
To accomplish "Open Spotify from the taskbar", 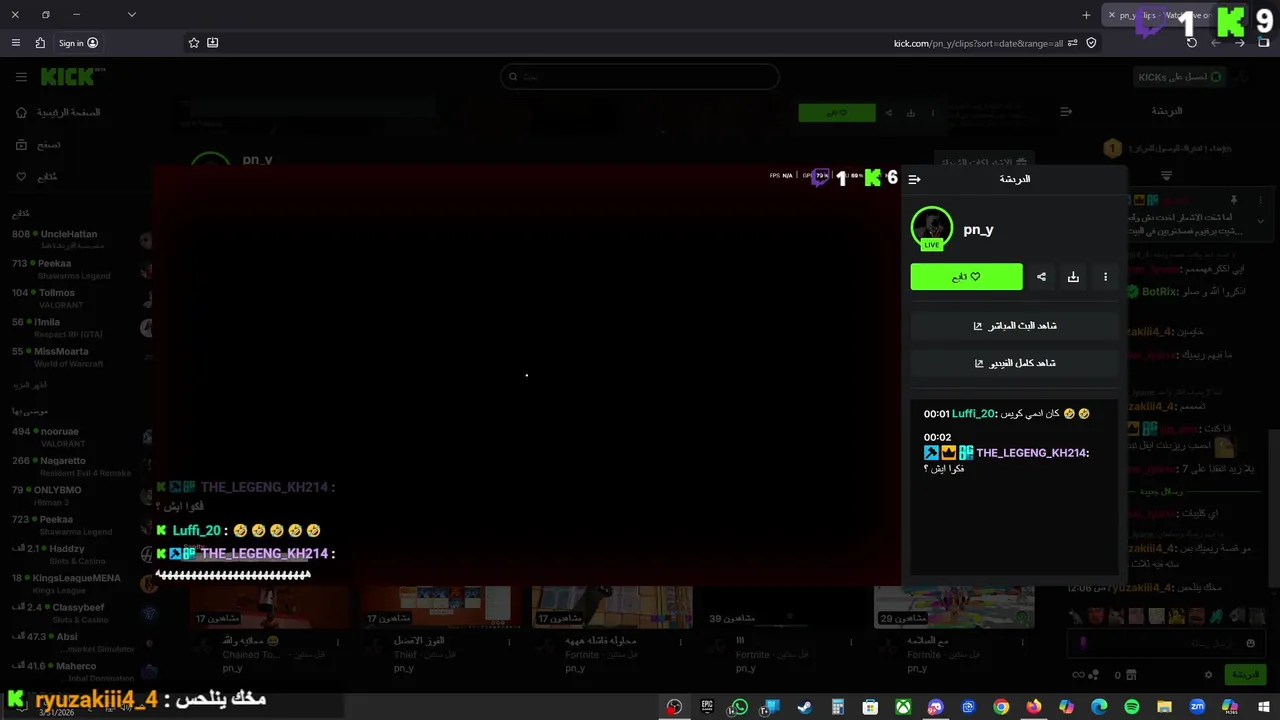I will tap(1131, 707).
